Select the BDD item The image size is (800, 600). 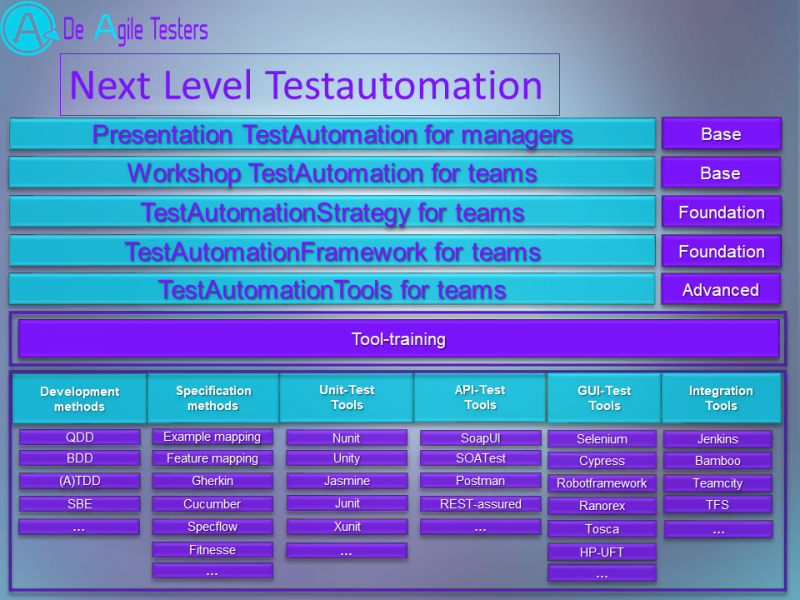click(x=80, y=458)
